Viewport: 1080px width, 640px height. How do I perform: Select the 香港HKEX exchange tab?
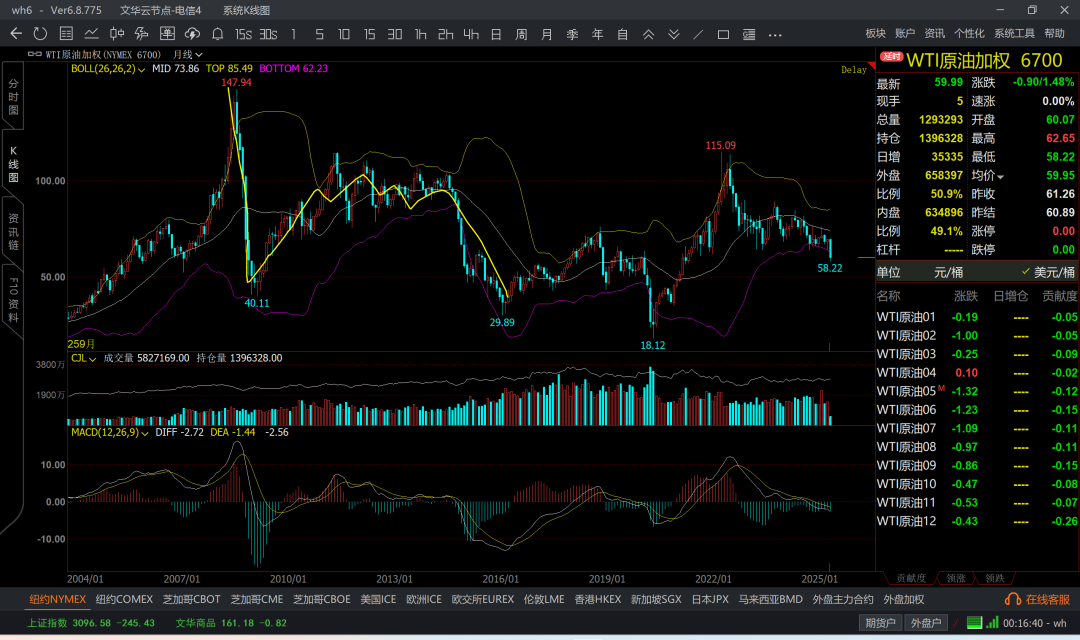(598, 599)
